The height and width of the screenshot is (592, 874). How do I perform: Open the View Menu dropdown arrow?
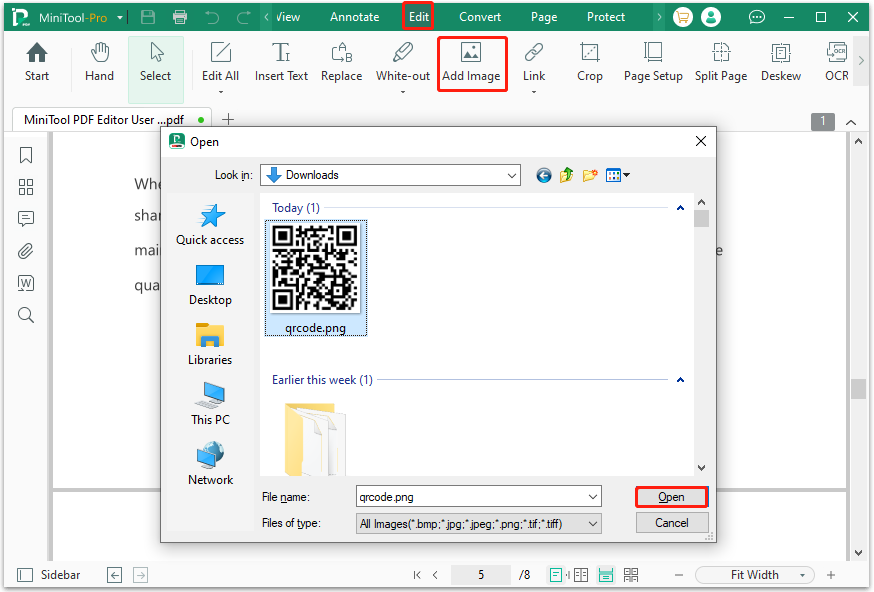(x=627, y=175)
